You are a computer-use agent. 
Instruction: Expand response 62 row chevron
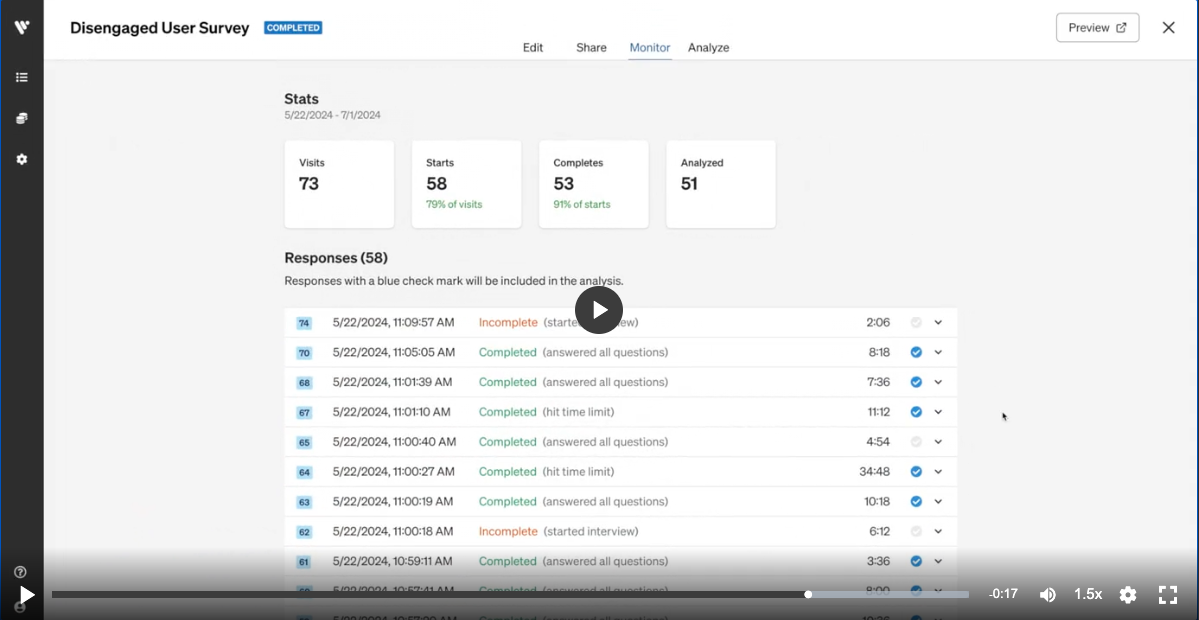pos(938,532)
